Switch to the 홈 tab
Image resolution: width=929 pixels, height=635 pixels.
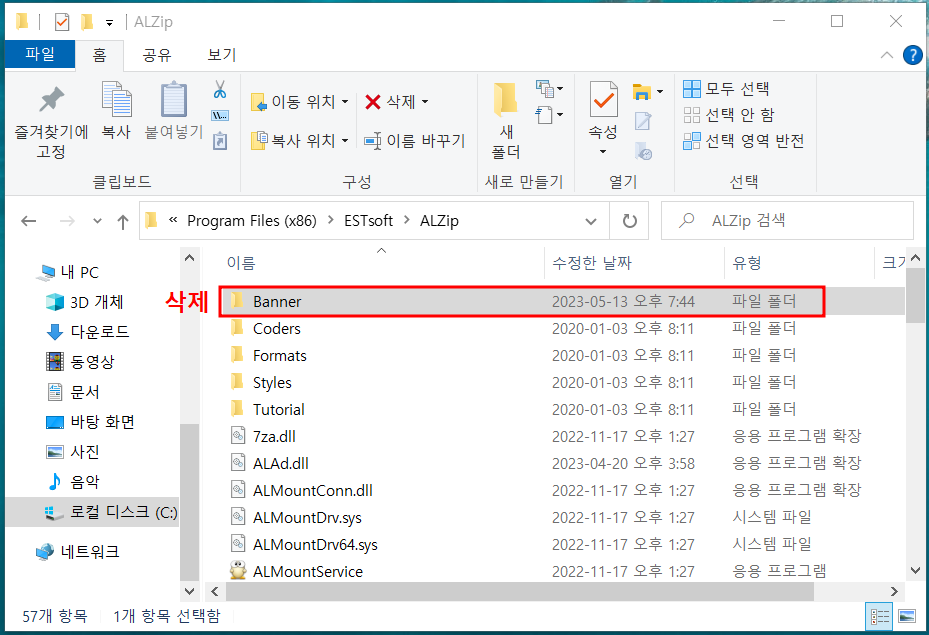[x=100, y=55]
